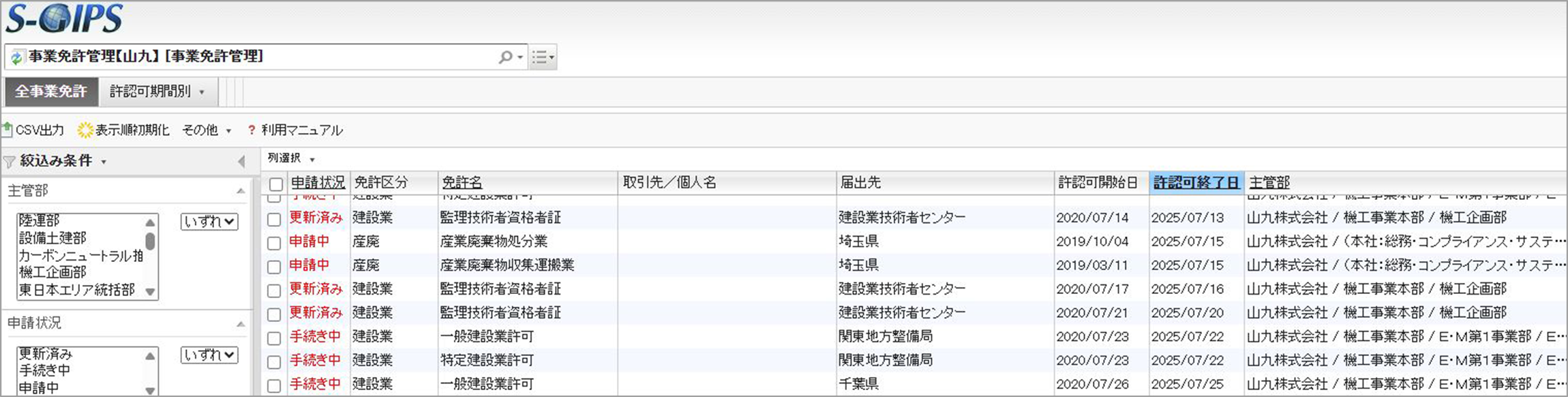The image size is (1568, 397).
Task: Check the row ending 2025/07/20
Action: click(x=274, y=314)
